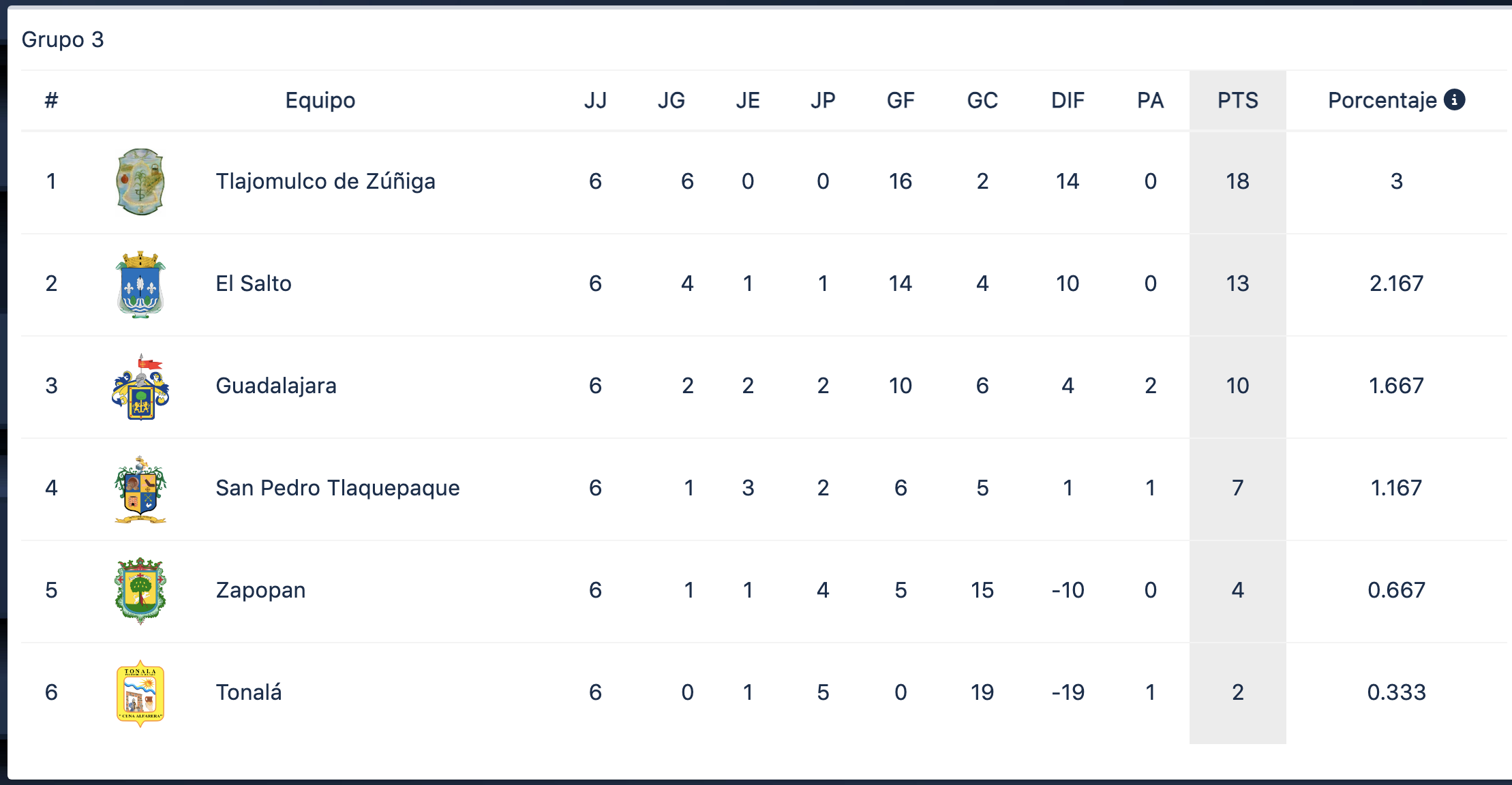Sort by GF goals-for header
This screenshot has height=785, width=1512.
900,101
